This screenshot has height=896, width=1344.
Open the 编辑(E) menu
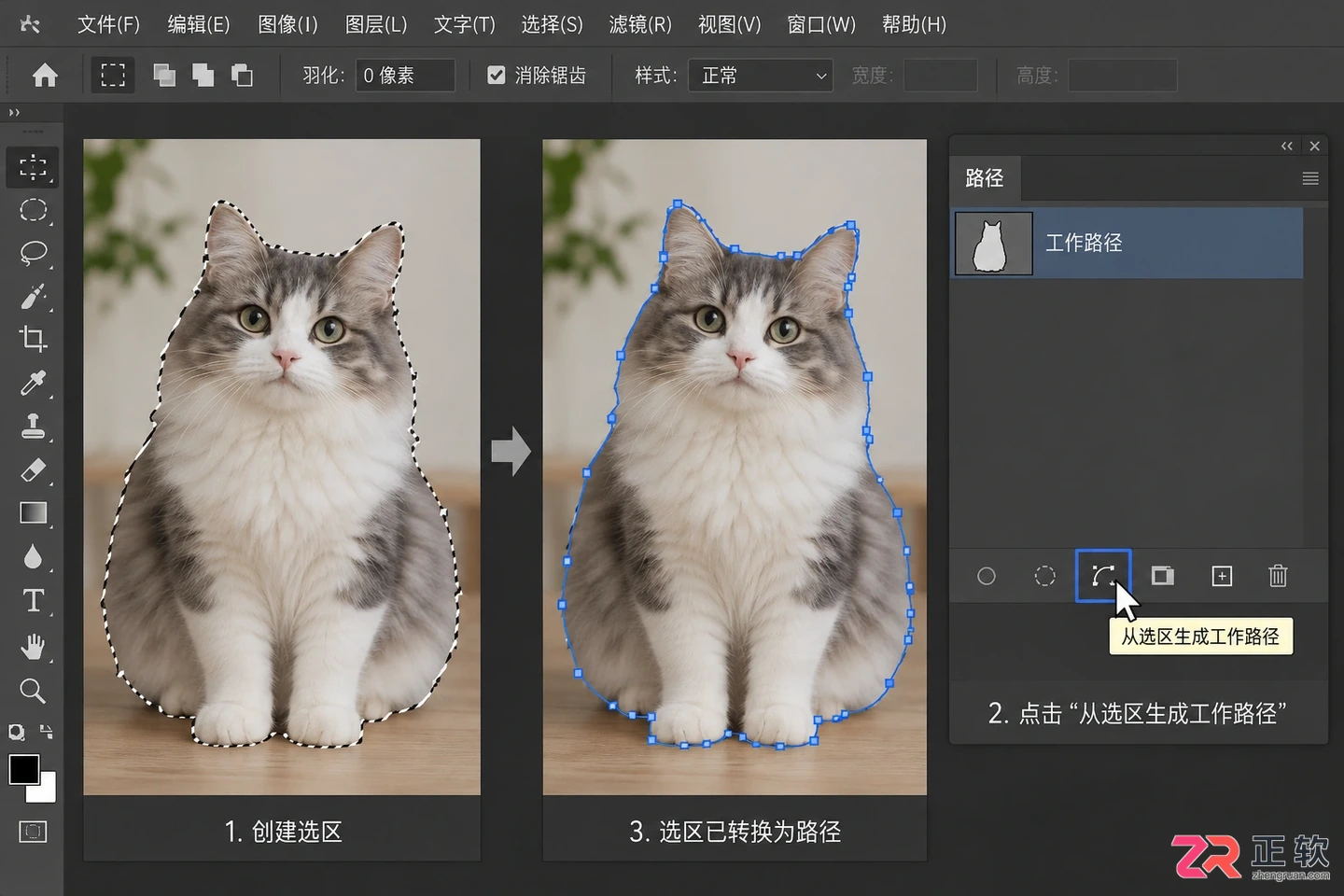[x=199, y=24]
